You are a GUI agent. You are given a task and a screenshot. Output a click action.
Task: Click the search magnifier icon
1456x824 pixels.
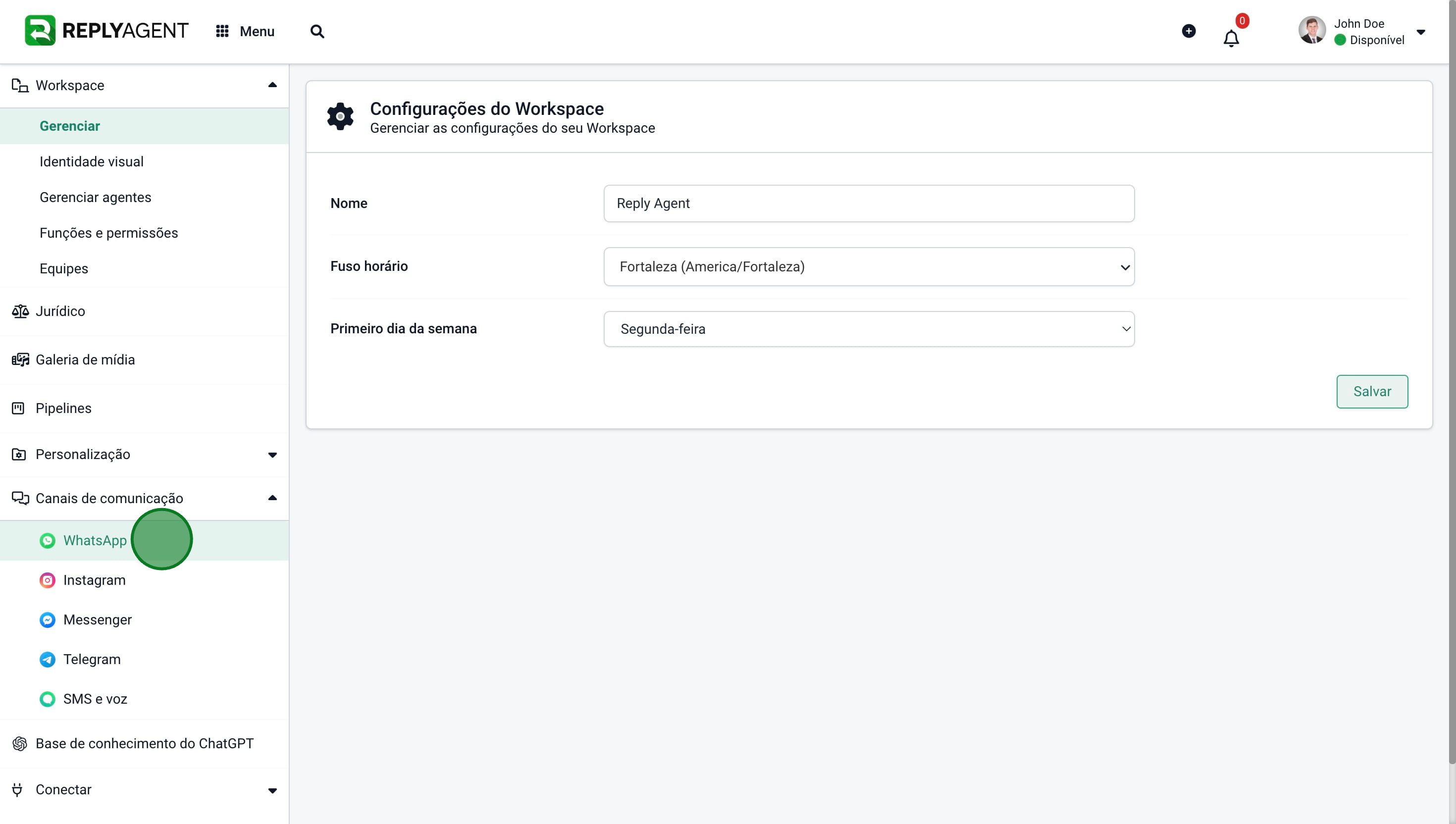(x=317, y=31)
